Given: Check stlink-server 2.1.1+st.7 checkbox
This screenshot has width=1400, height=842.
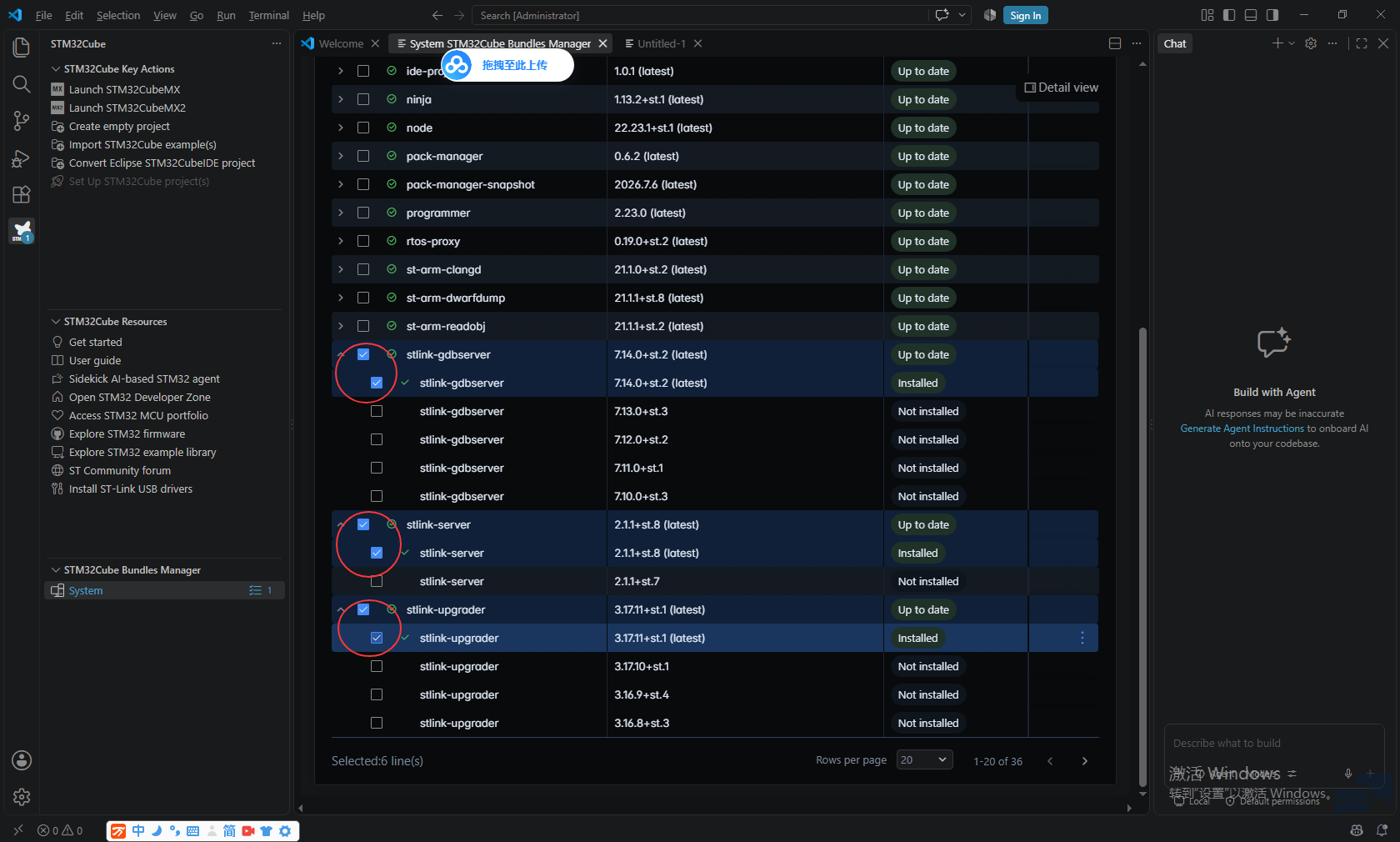Looking at the screenshot, I should [377, 581].
